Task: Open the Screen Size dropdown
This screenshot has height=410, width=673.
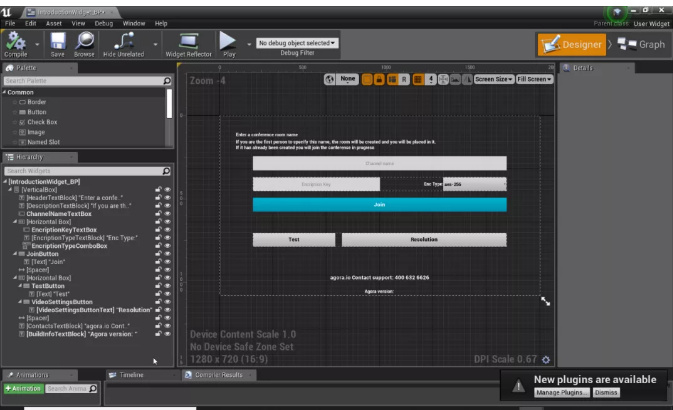Action: (494, 79)
